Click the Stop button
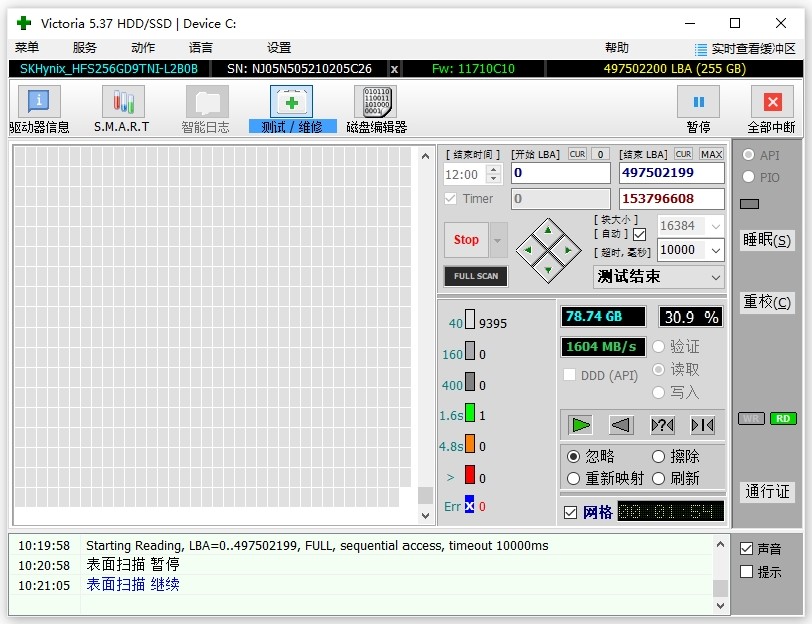 click(x=466, y=240)
